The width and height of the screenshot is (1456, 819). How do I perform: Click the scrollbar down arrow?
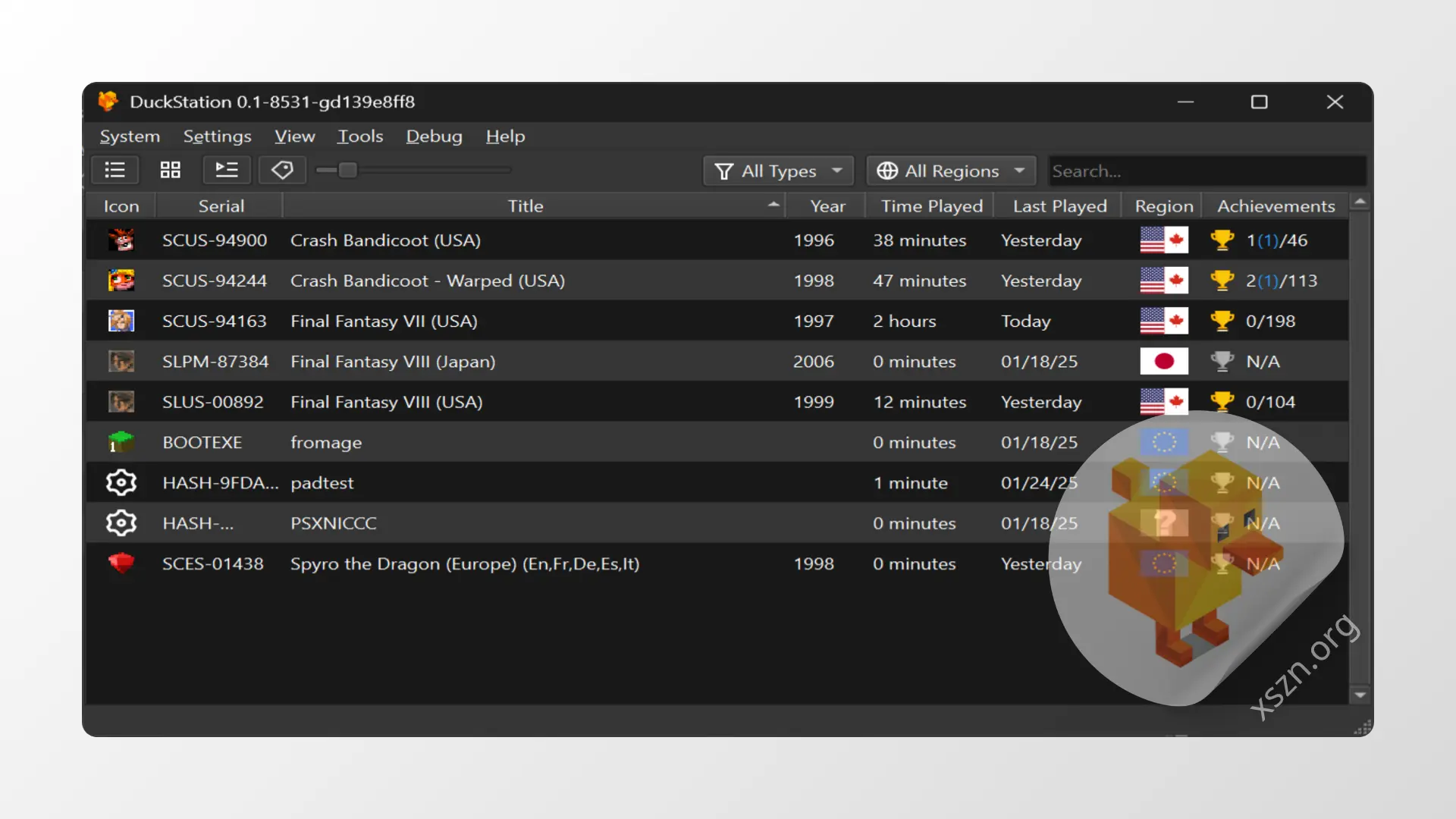coord(1360,695)
